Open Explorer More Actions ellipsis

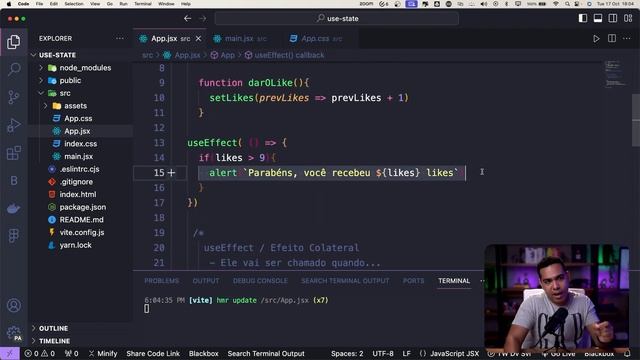coord(120,38)
